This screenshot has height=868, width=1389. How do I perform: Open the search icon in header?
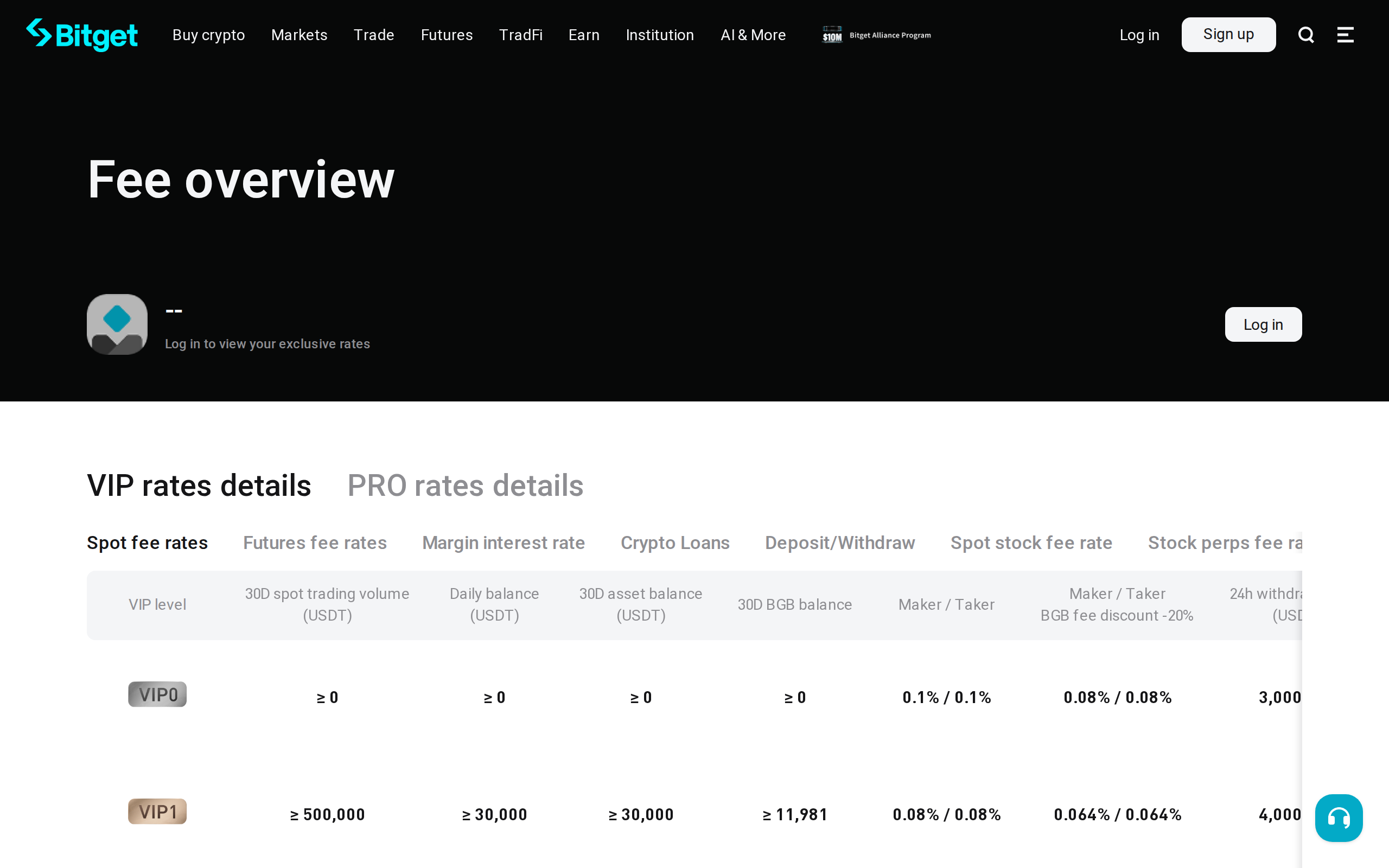(1306, 35)
